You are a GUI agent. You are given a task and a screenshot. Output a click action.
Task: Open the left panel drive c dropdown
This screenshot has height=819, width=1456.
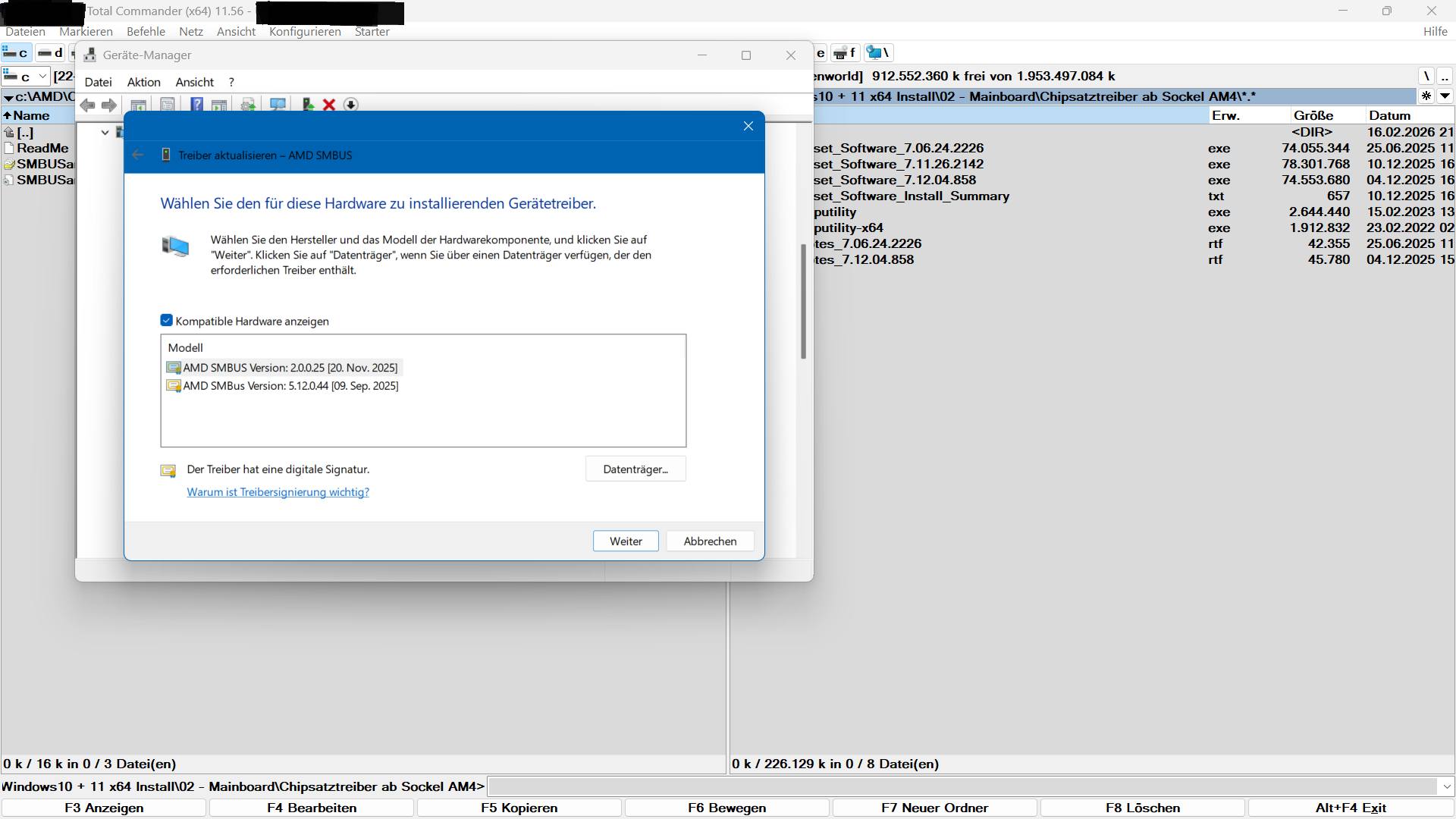point(42,76)
